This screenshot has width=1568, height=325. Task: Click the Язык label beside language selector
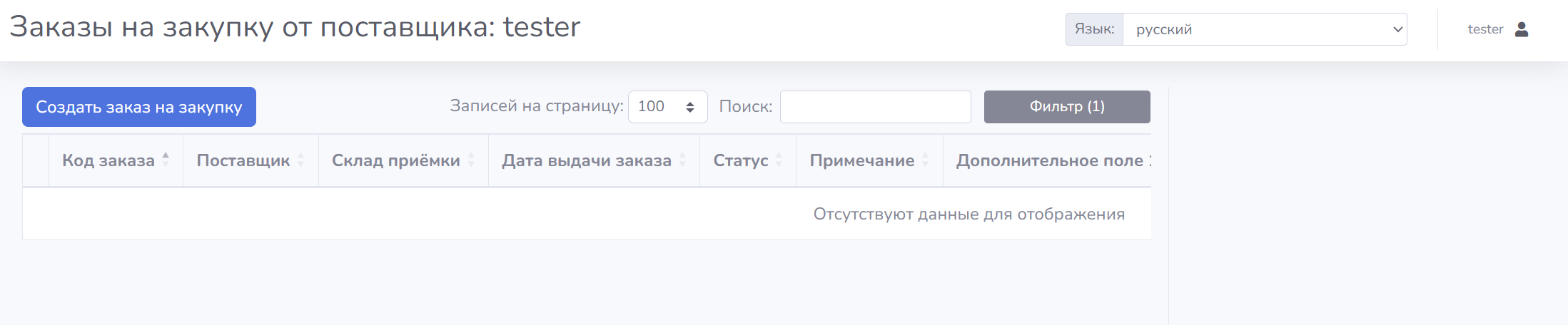[x=1094, y=29]
